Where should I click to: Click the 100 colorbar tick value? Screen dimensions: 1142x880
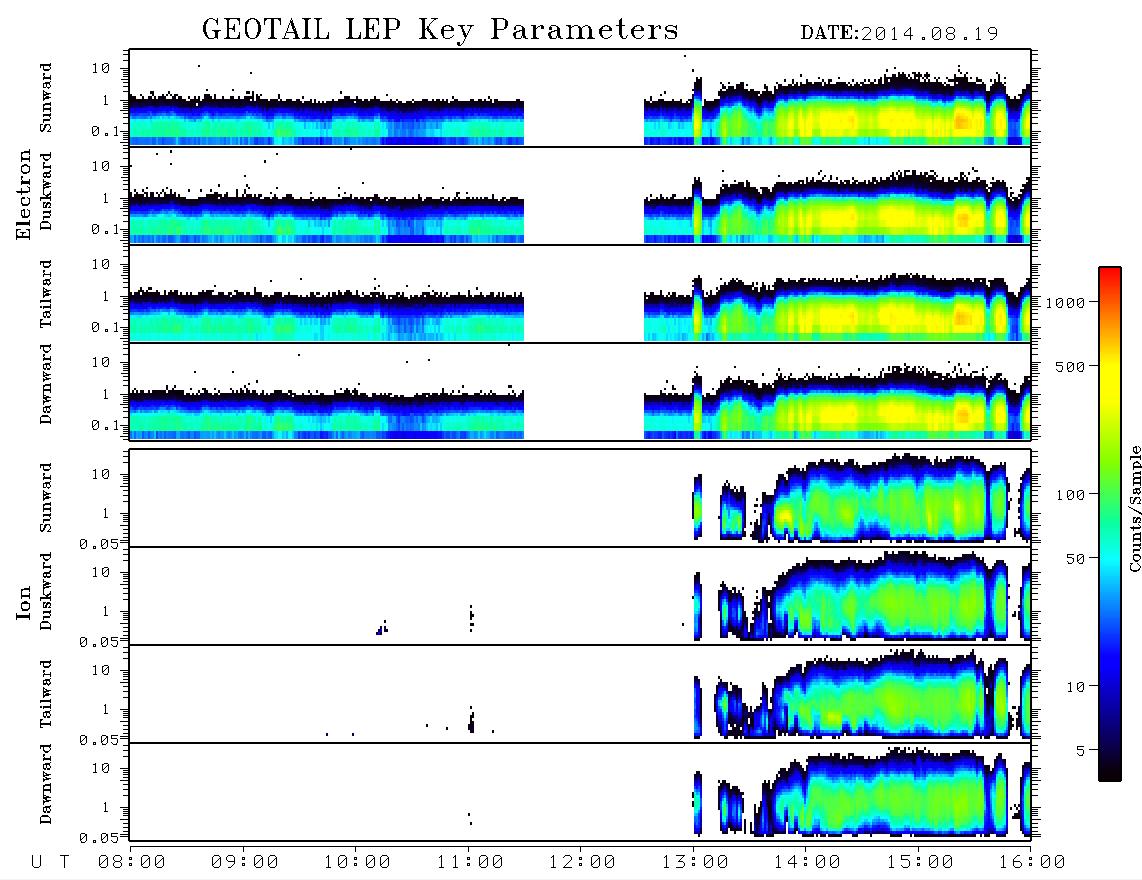[1070, 495]
